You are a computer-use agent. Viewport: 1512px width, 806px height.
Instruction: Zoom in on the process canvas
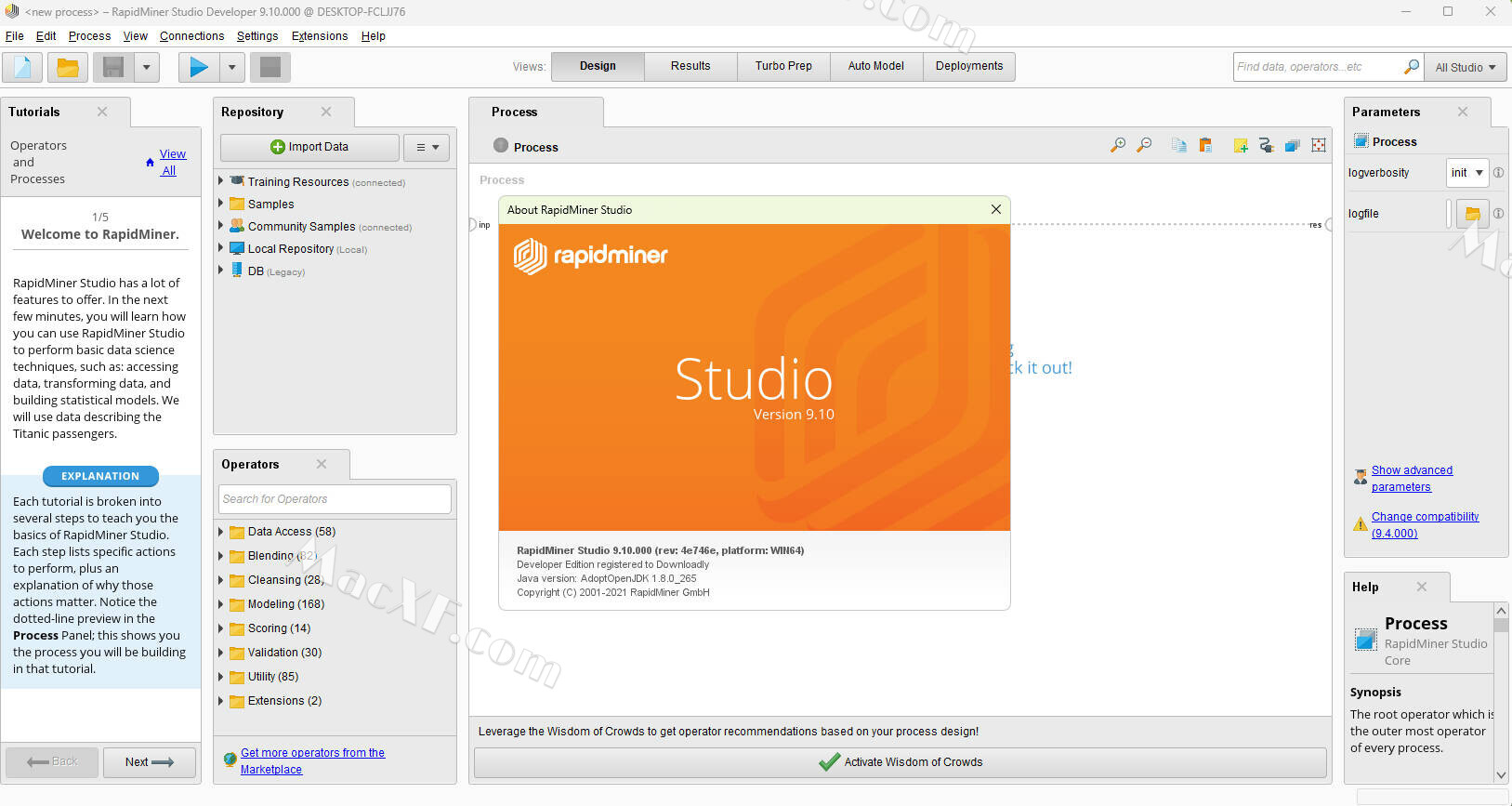[1118, 145]
